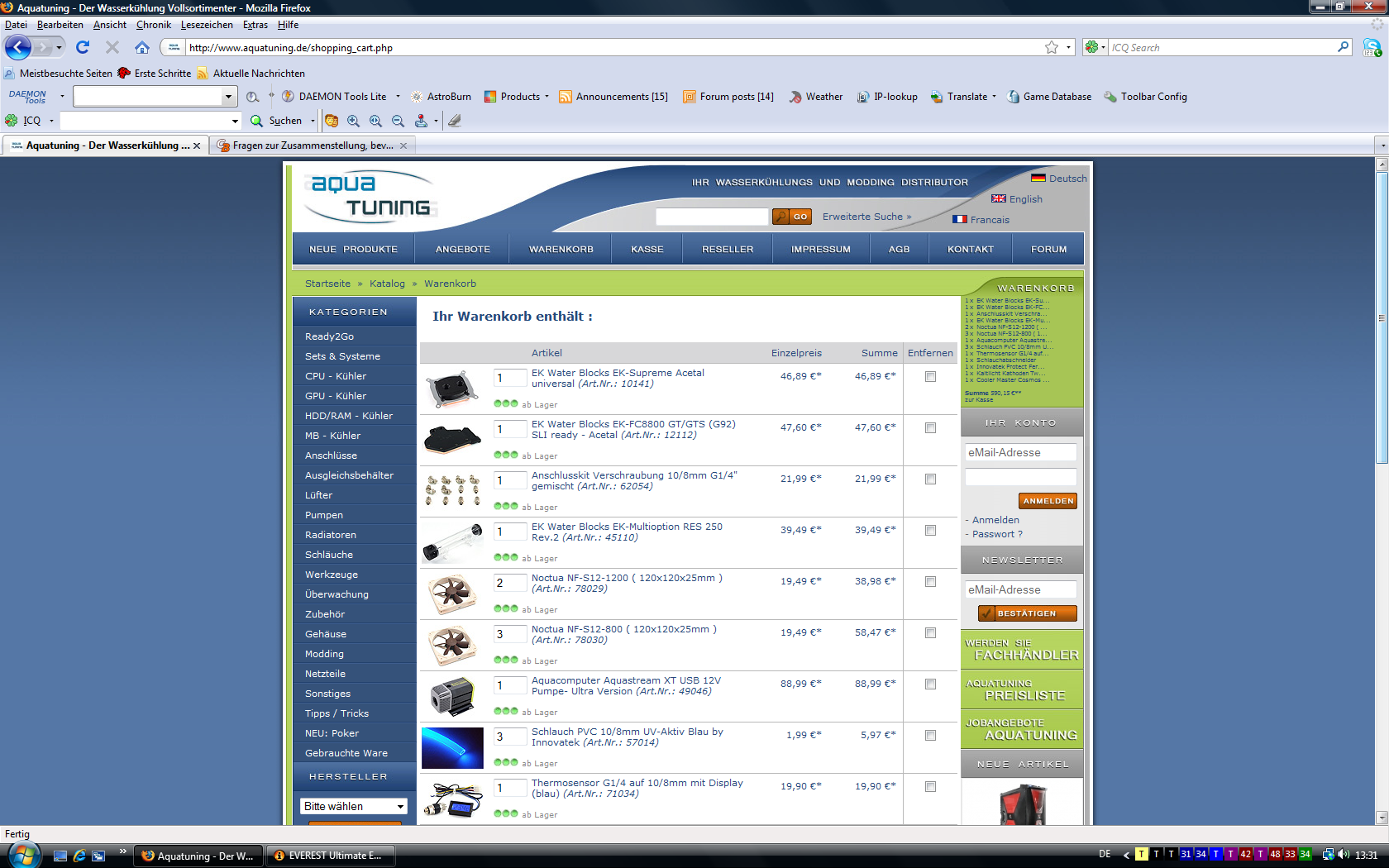Click the Suchen search icon in ICQ toolbar
The height and width of the screenshot is (868, 1389).
coord(256,121)
